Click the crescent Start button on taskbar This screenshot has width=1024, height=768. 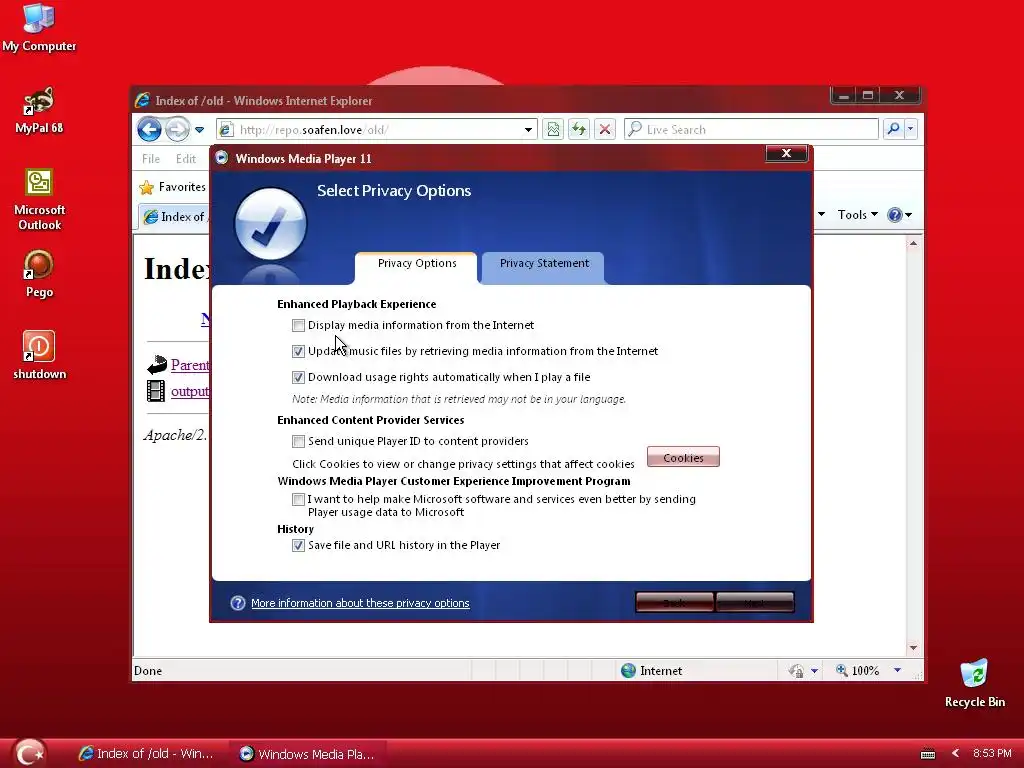(x=29, y=753)
